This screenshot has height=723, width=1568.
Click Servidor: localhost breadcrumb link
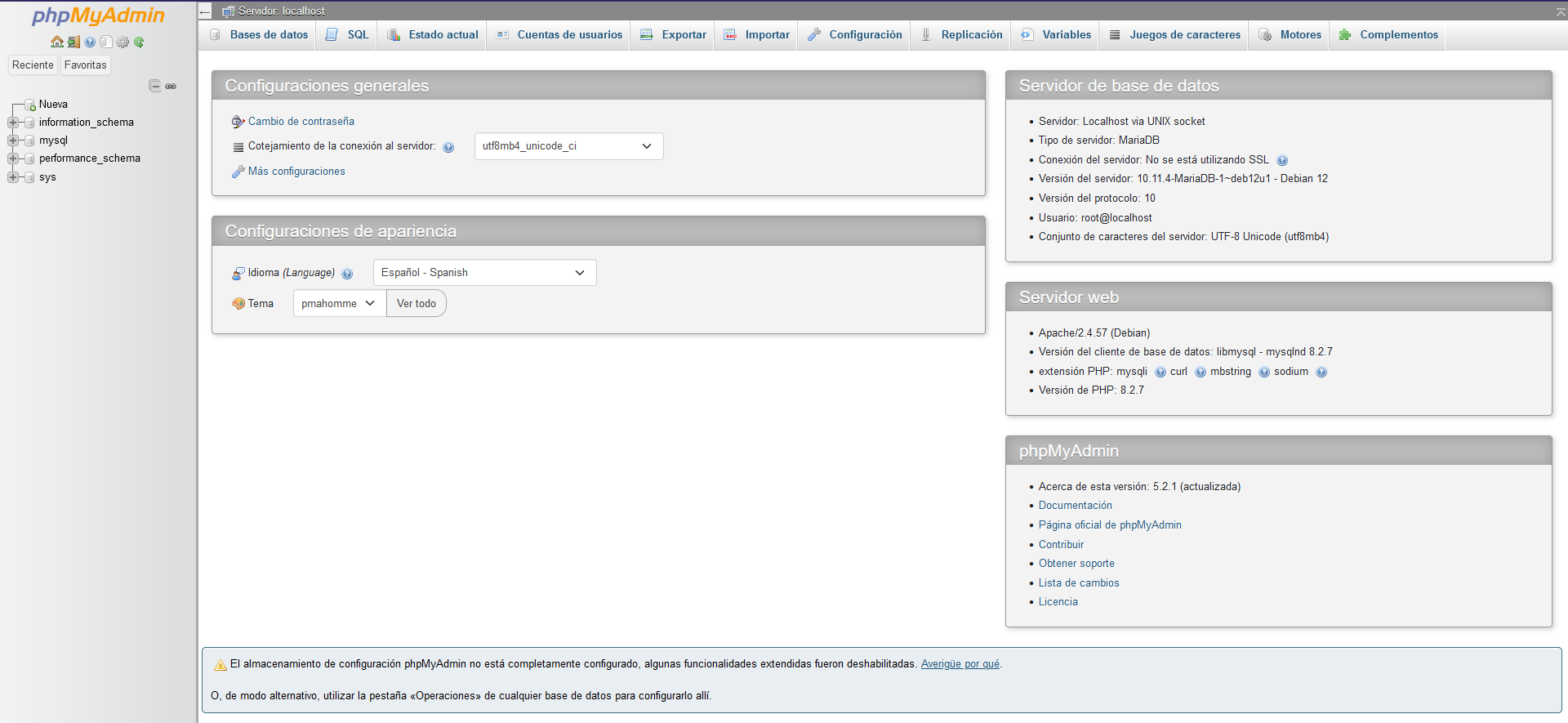point(282,11)
